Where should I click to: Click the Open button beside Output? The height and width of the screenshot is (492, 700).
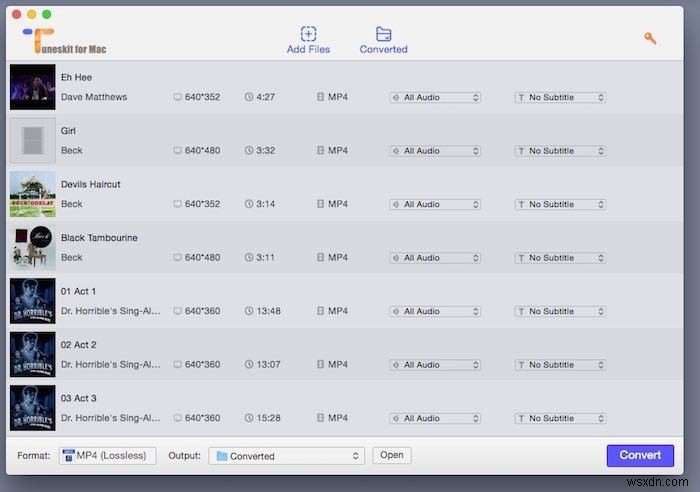click(392, 455)
